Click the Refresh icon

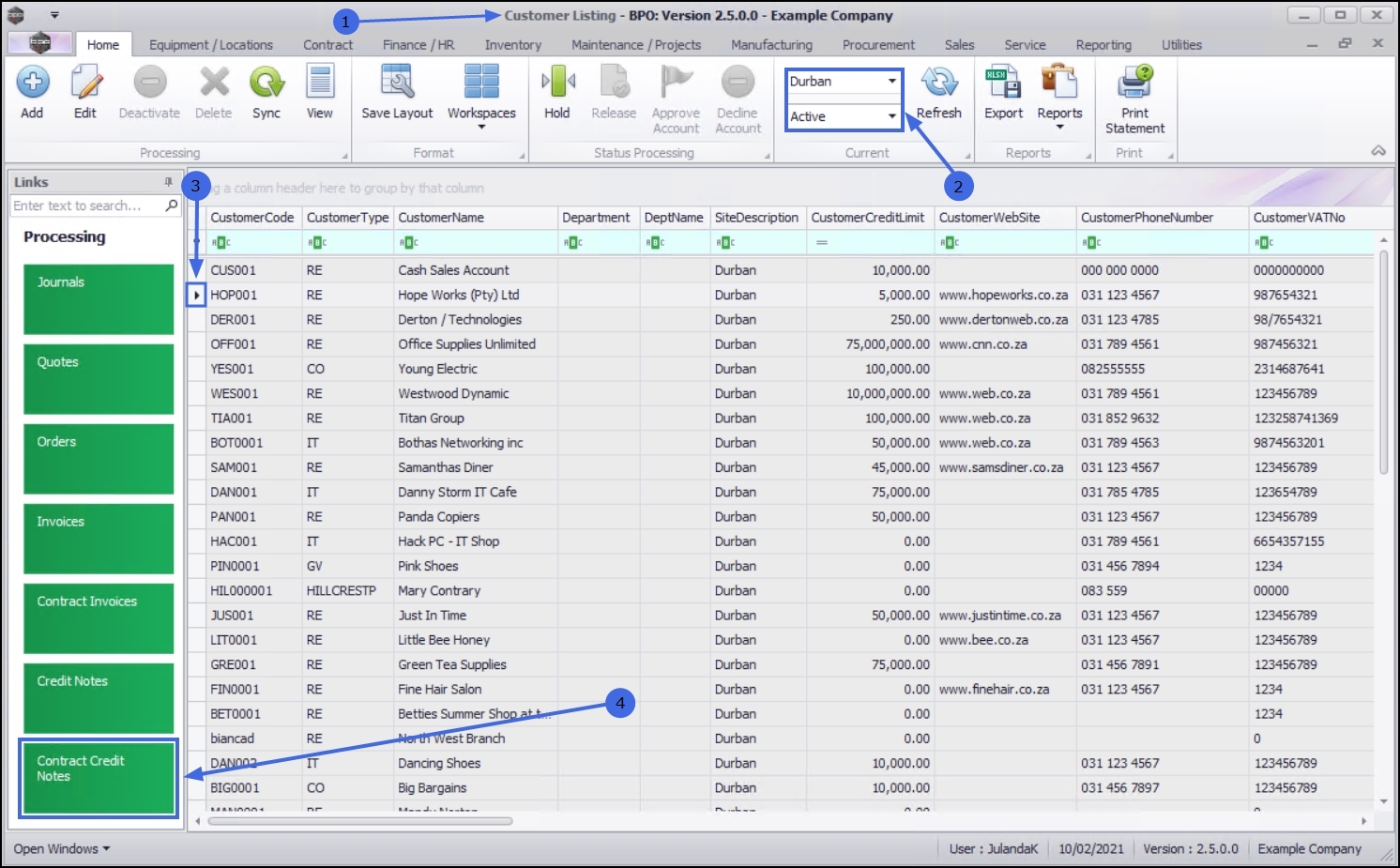tap(939, 83)
